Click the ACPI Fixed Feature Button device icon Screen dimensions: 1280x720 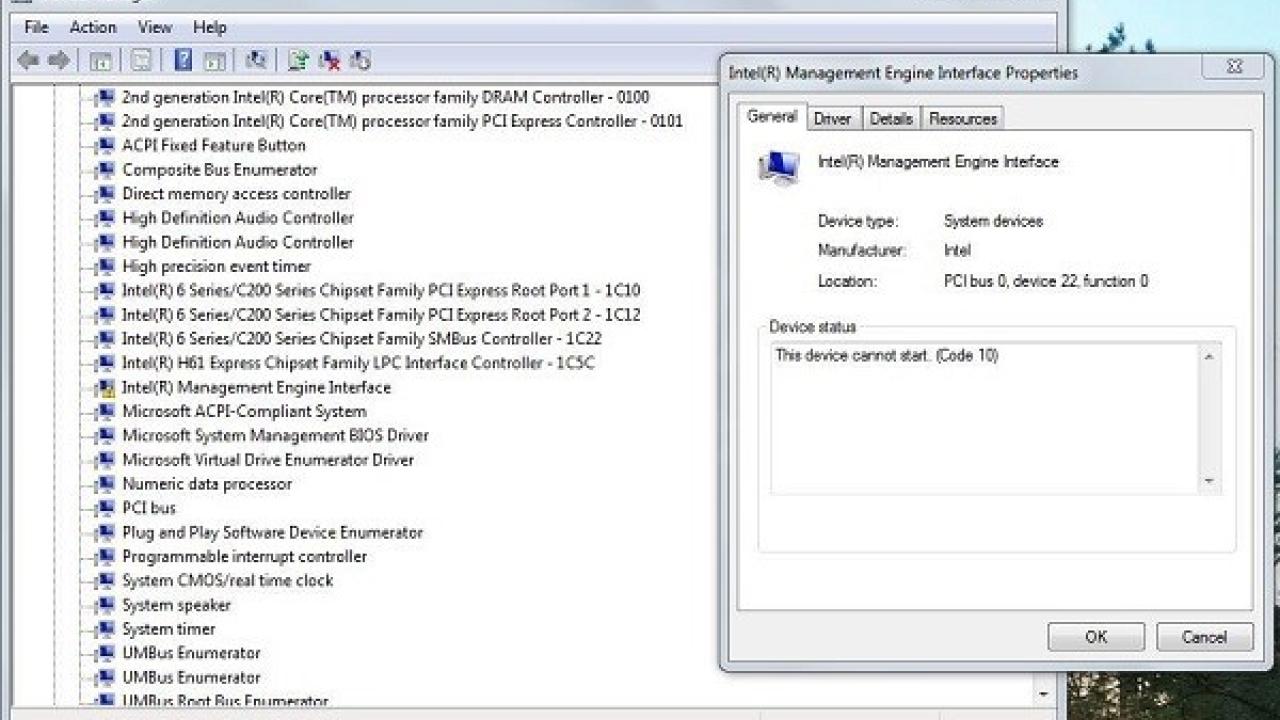[x=104, y=146]
